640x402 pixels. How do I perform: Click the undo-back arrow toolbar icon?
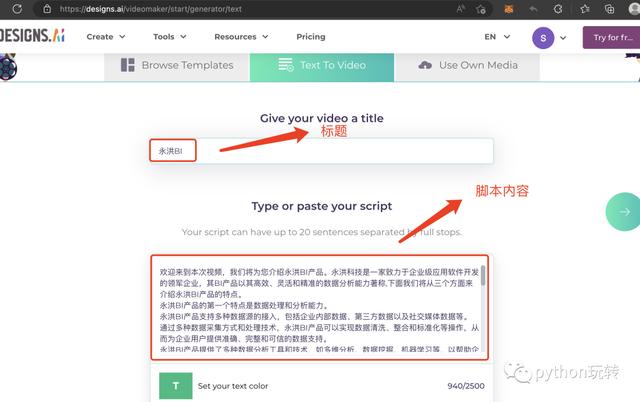[533, 9]
